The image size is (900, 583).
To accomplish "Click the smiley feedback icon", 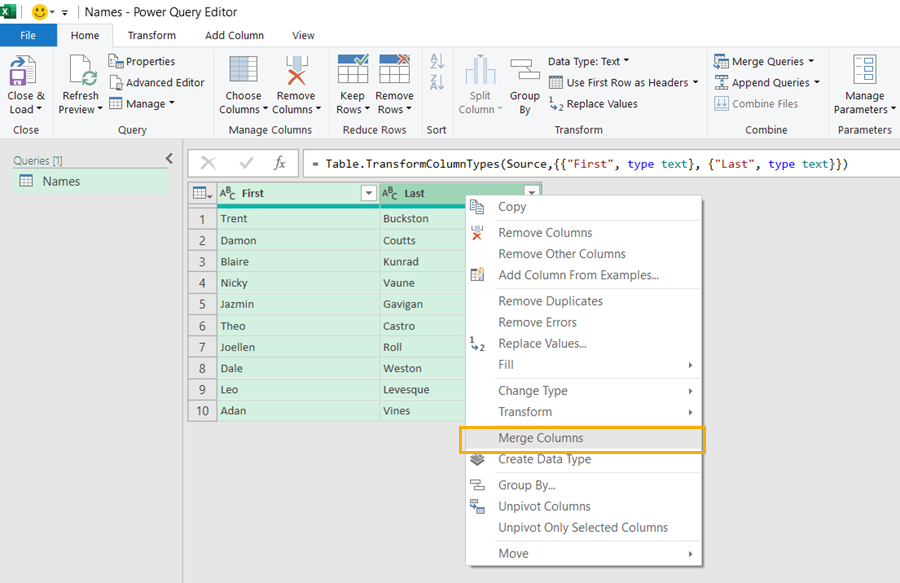I will (40, 11).
